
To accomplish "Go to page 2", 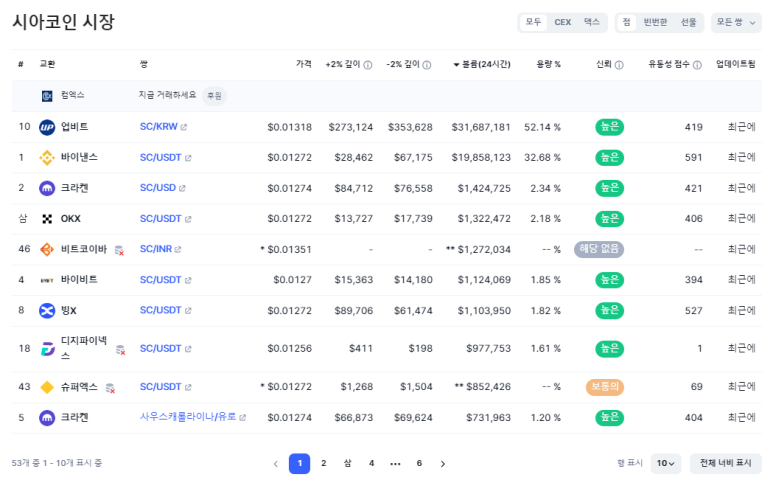I will point(323,463).
